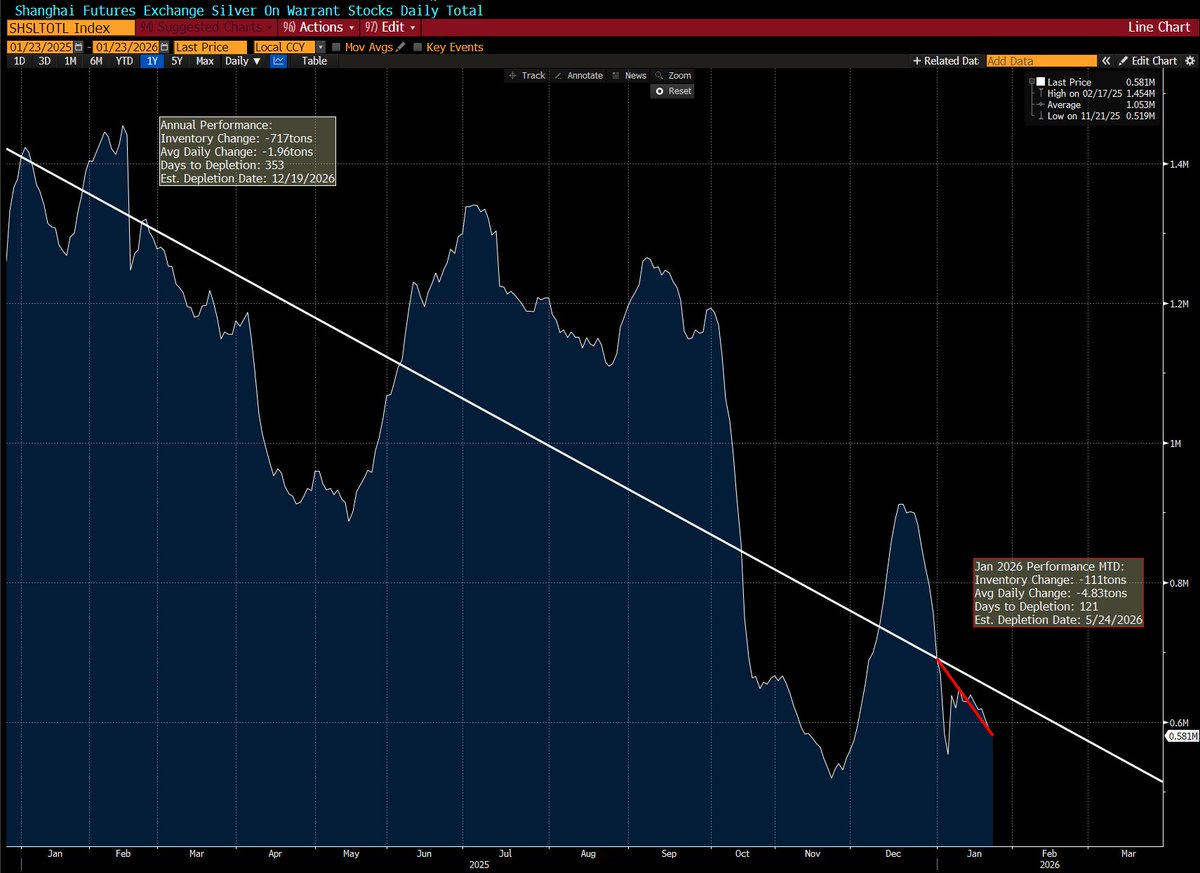Select the line chart type icon
1200x873 pixels.
click(x=278, y=61)
